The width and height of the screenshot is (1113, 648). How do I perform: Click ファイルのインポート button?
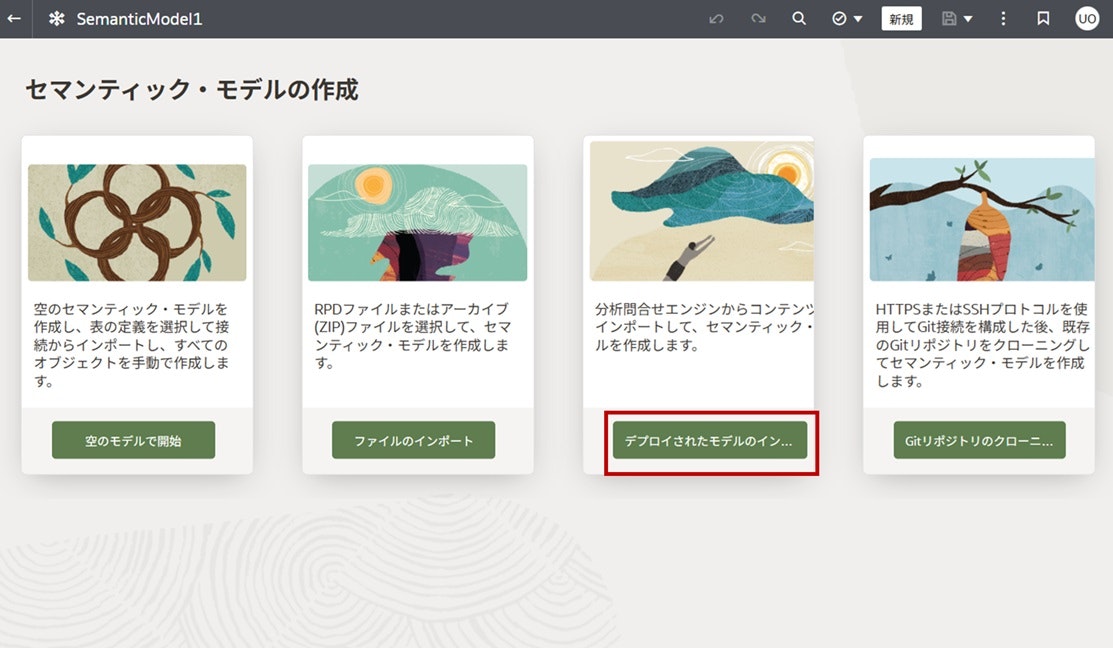414,440
